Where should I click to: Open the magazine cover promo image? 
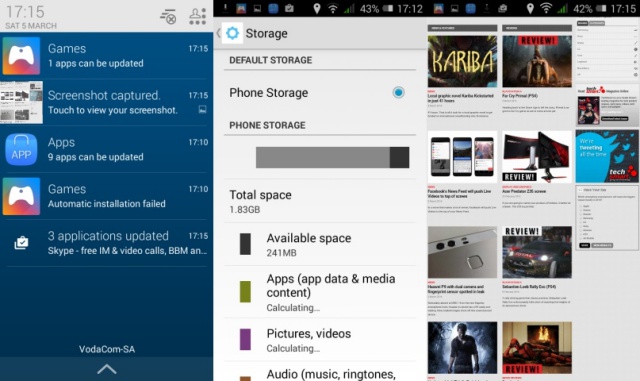[x=588, y=110]
